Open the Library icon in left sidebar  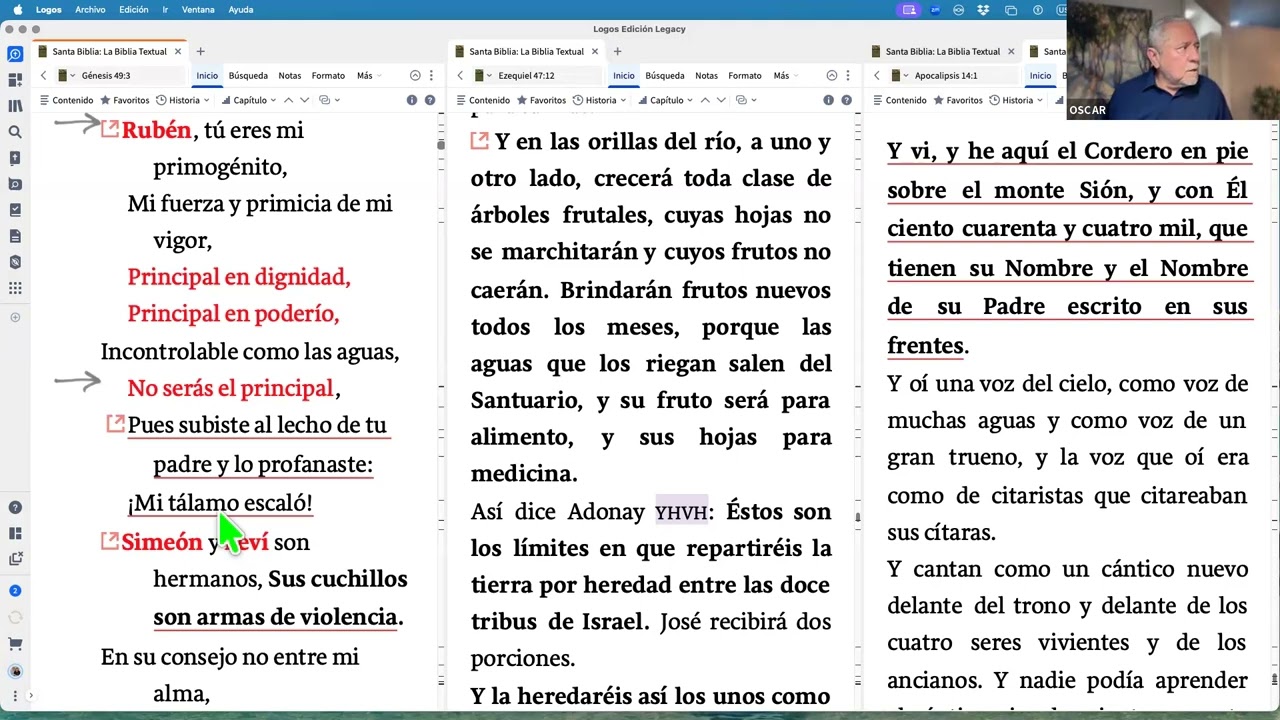[x=15, y=106]
